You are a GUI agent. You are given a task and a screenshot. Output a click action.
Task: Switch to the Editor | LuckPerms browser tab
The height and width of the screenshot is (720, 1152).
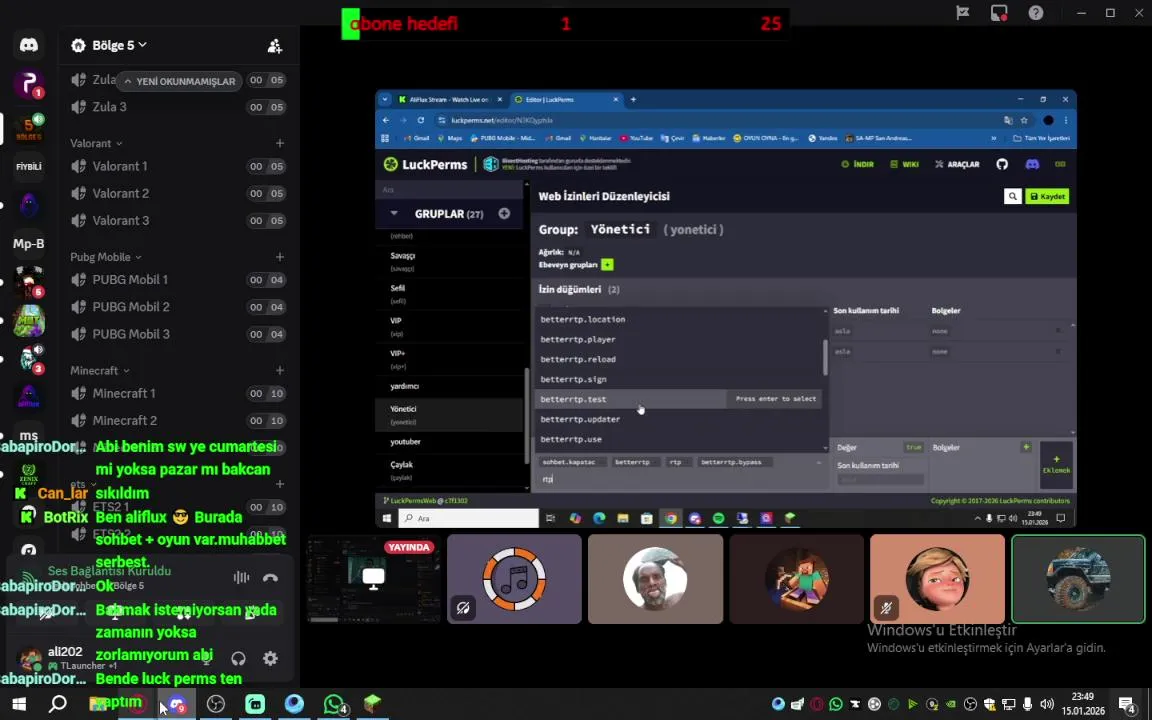[565, 99]
